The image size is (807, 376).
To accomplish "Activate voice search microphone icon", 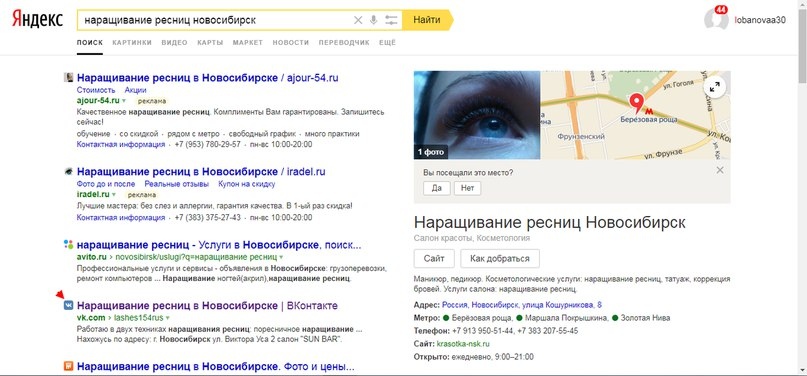I will (374, 20).
